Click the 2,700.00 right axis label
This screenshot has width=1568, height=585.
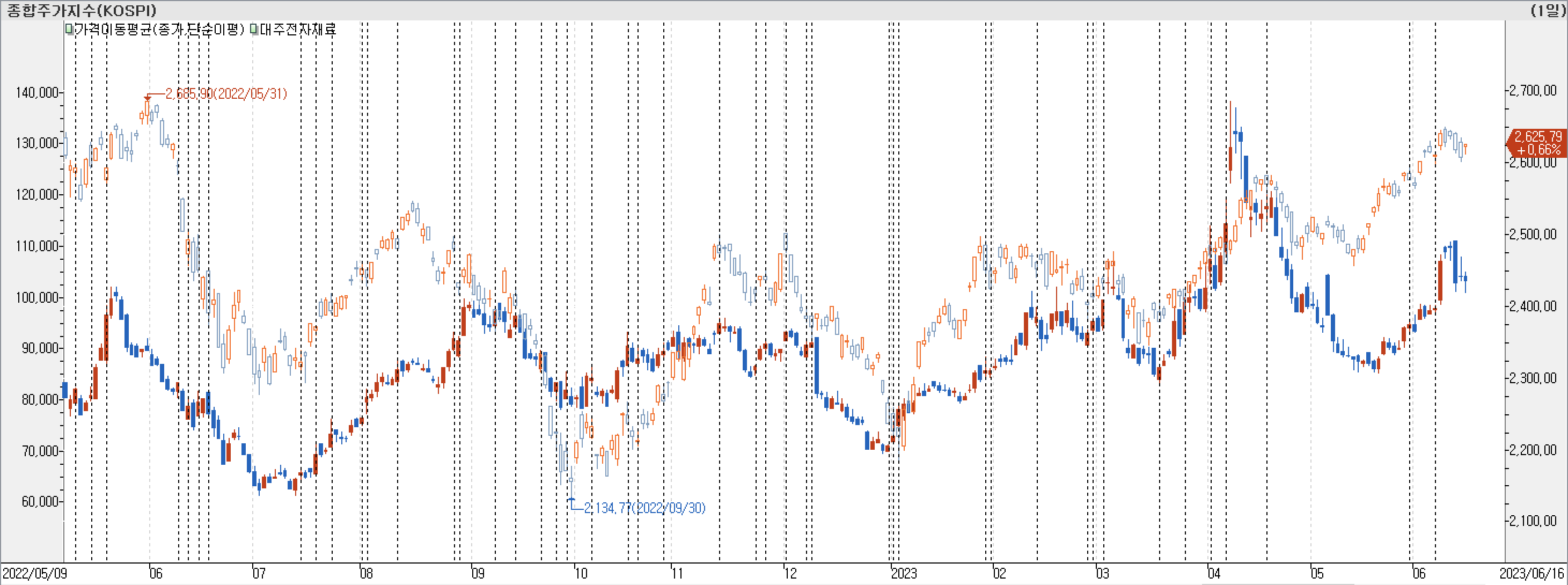[1533, 91]
